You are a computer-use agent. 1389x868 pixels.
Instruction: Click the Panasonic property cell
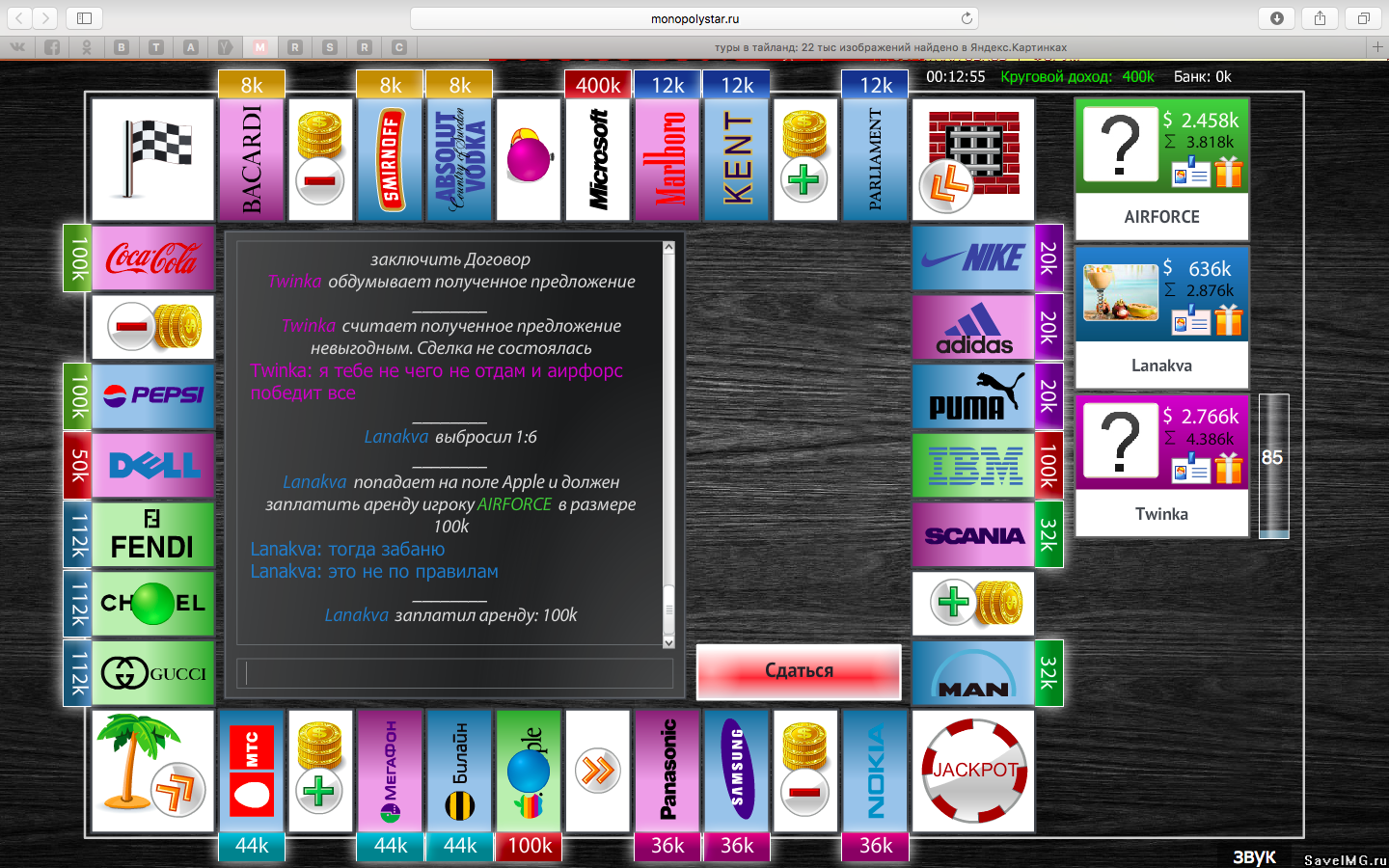pos(668,772)
